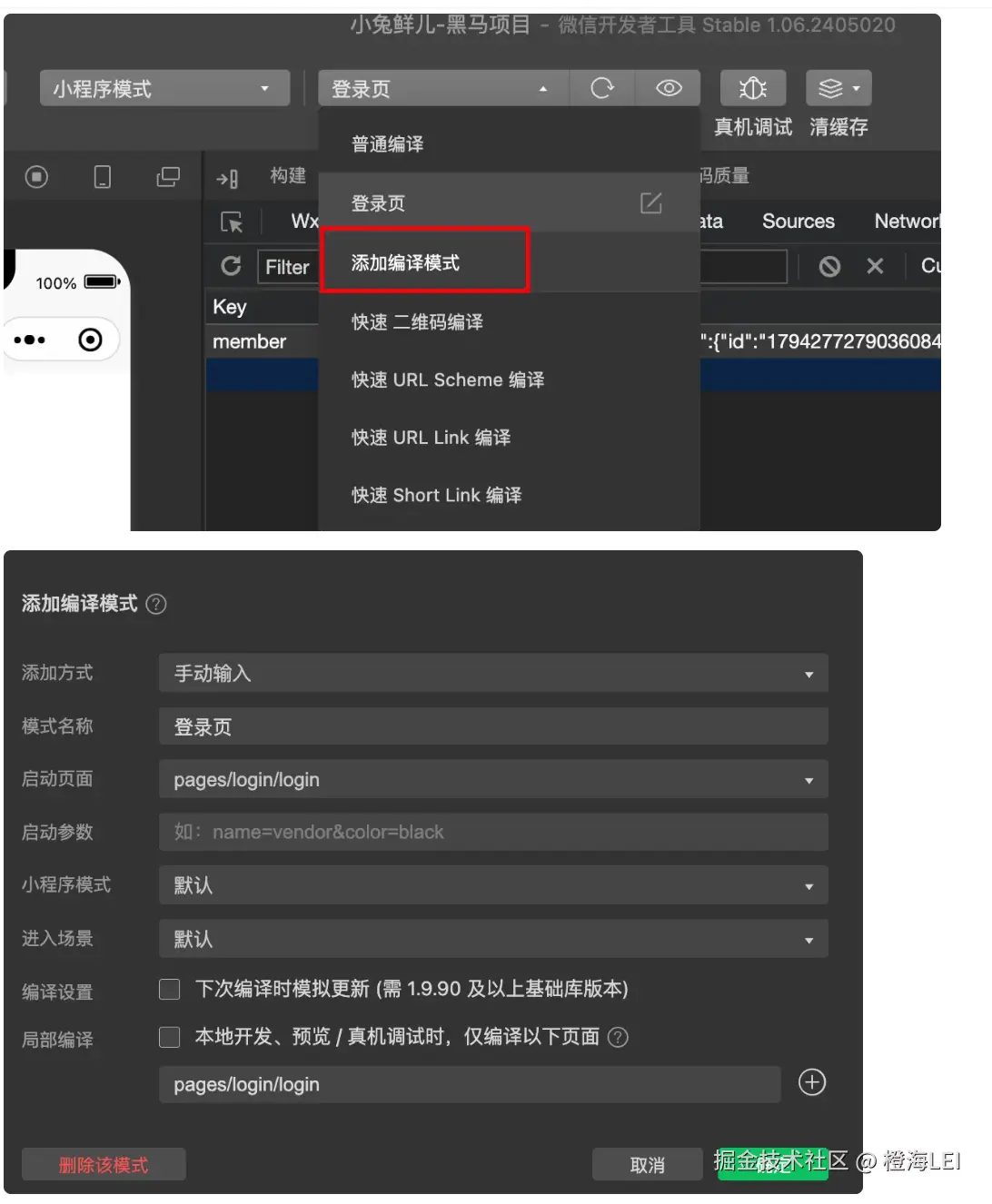Select 登录页 compile mode entry
This screenshot has width=992, height=1204.
(x=509, y=203)
